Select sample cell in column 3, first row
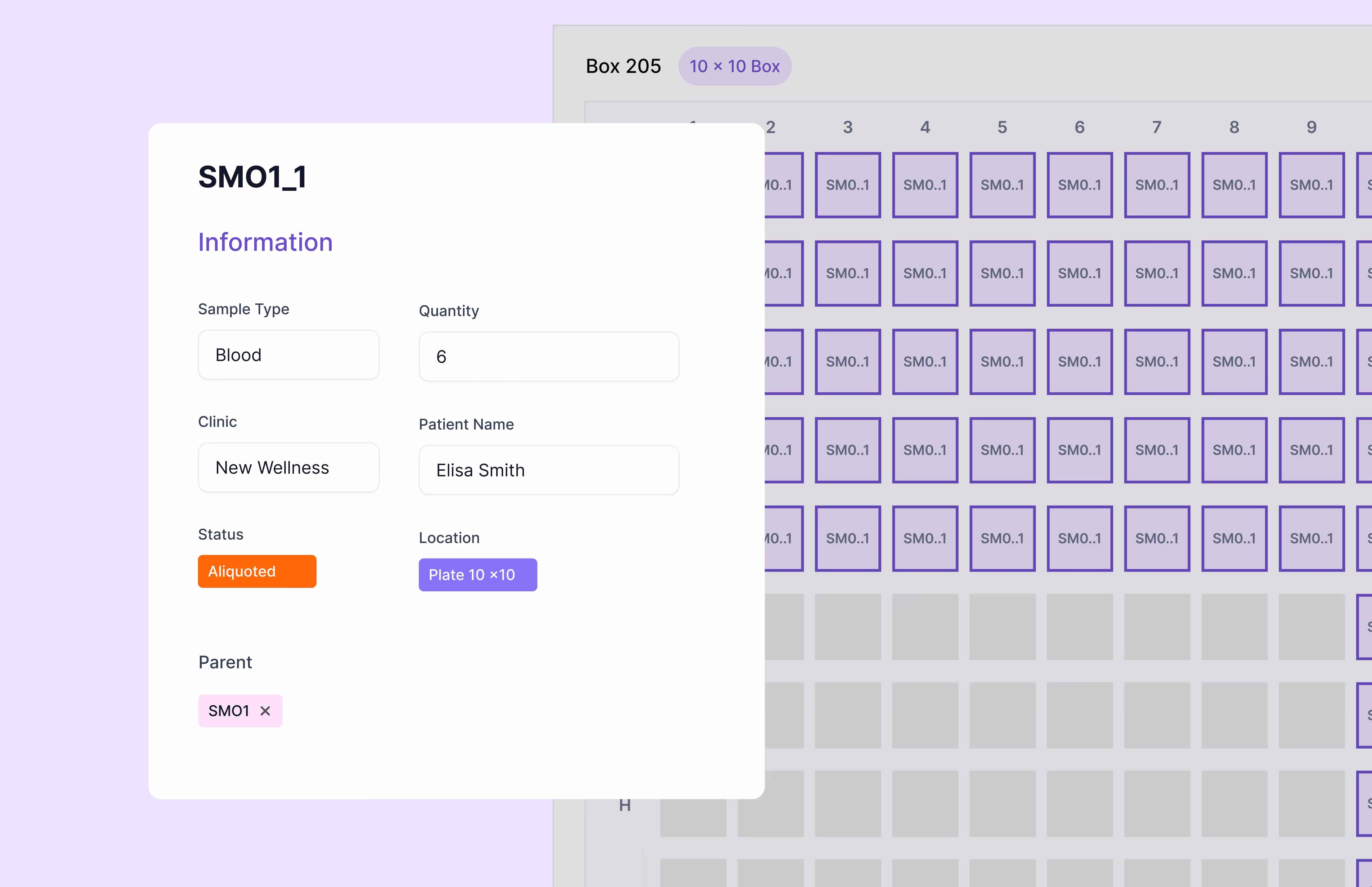The height and width of the screenshot is (887, 1372). 847,185
